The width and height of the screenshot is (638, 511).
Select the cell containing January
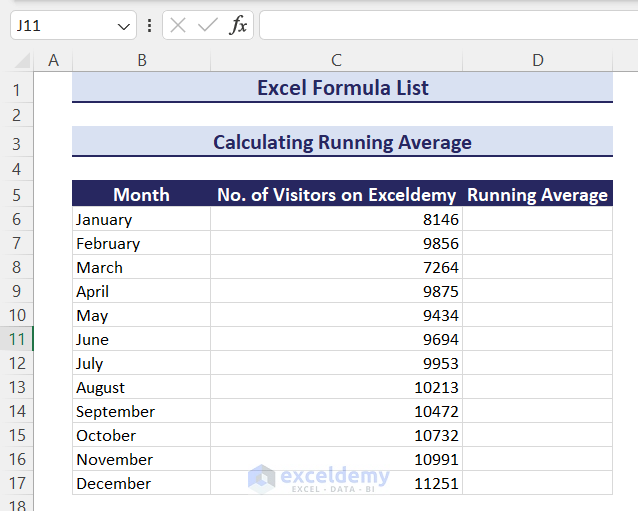coord(141,219)
